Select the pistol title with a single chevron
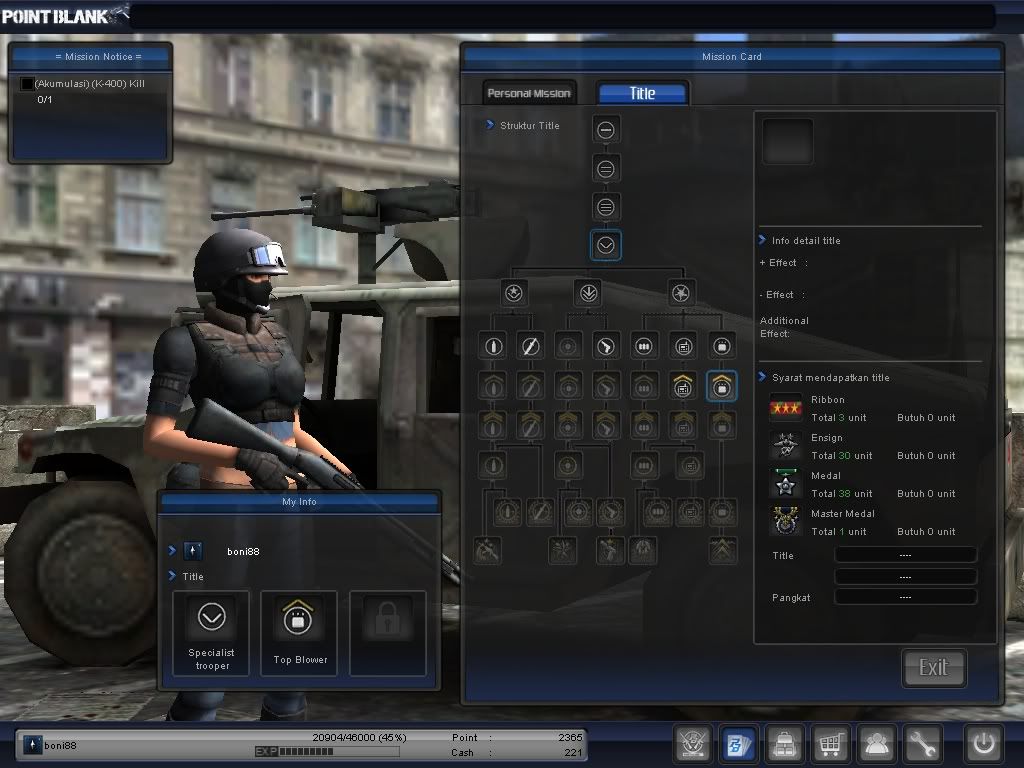Viewport: 1024px width, 768px height. [605, 386]
